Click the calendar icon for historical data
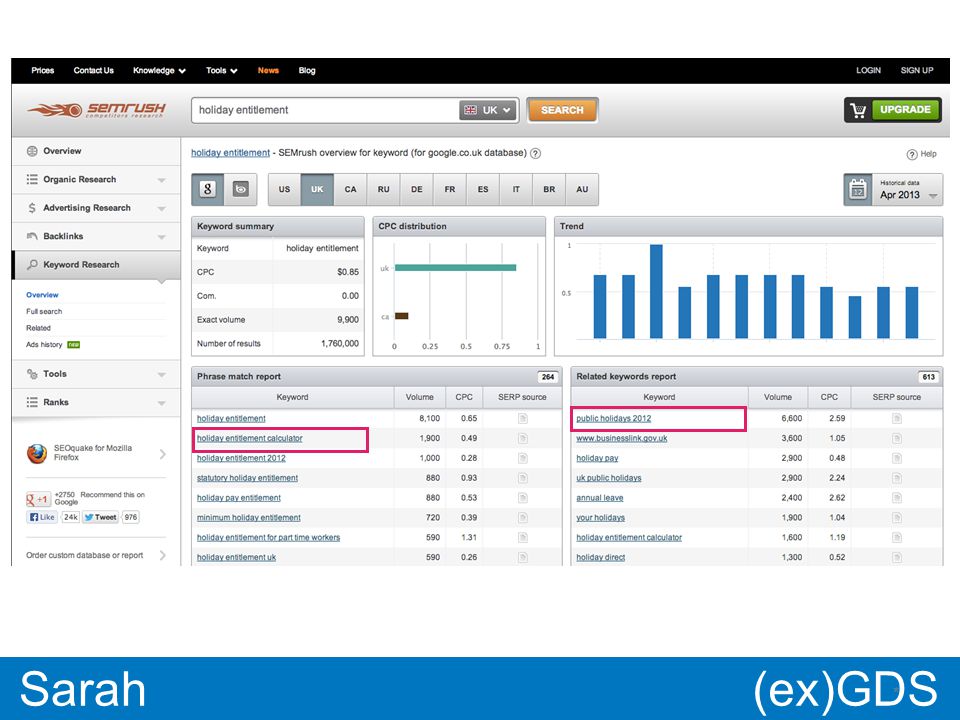This screenshot has width=960, height=720. tap(858, 190)
